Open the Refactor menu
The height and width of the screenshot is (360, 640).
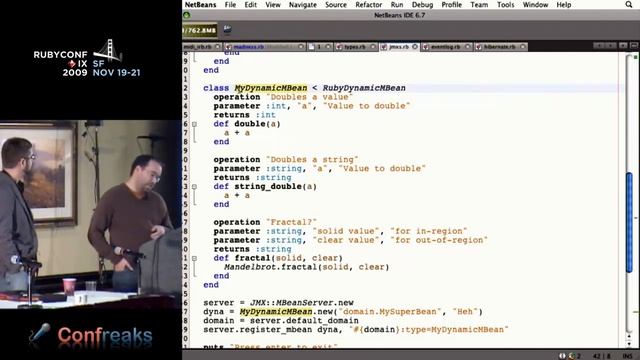pyautogui.click(x=369, y=5)
